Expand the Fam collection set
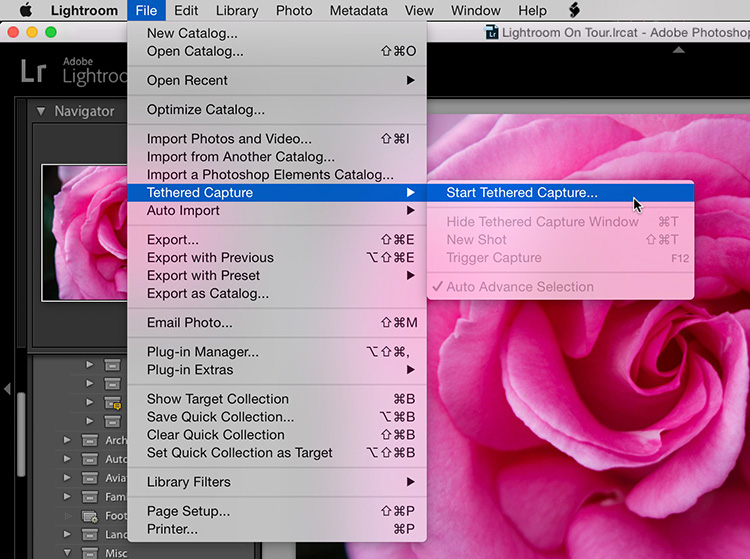The width and height of the screenshot is (750, 559). pyautogui.click(x=67, y=497)
